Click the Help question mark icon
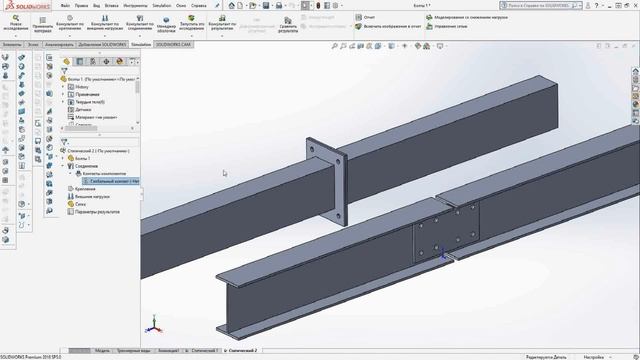This screenshot has width=640, height=360. (x=596, y=6)
